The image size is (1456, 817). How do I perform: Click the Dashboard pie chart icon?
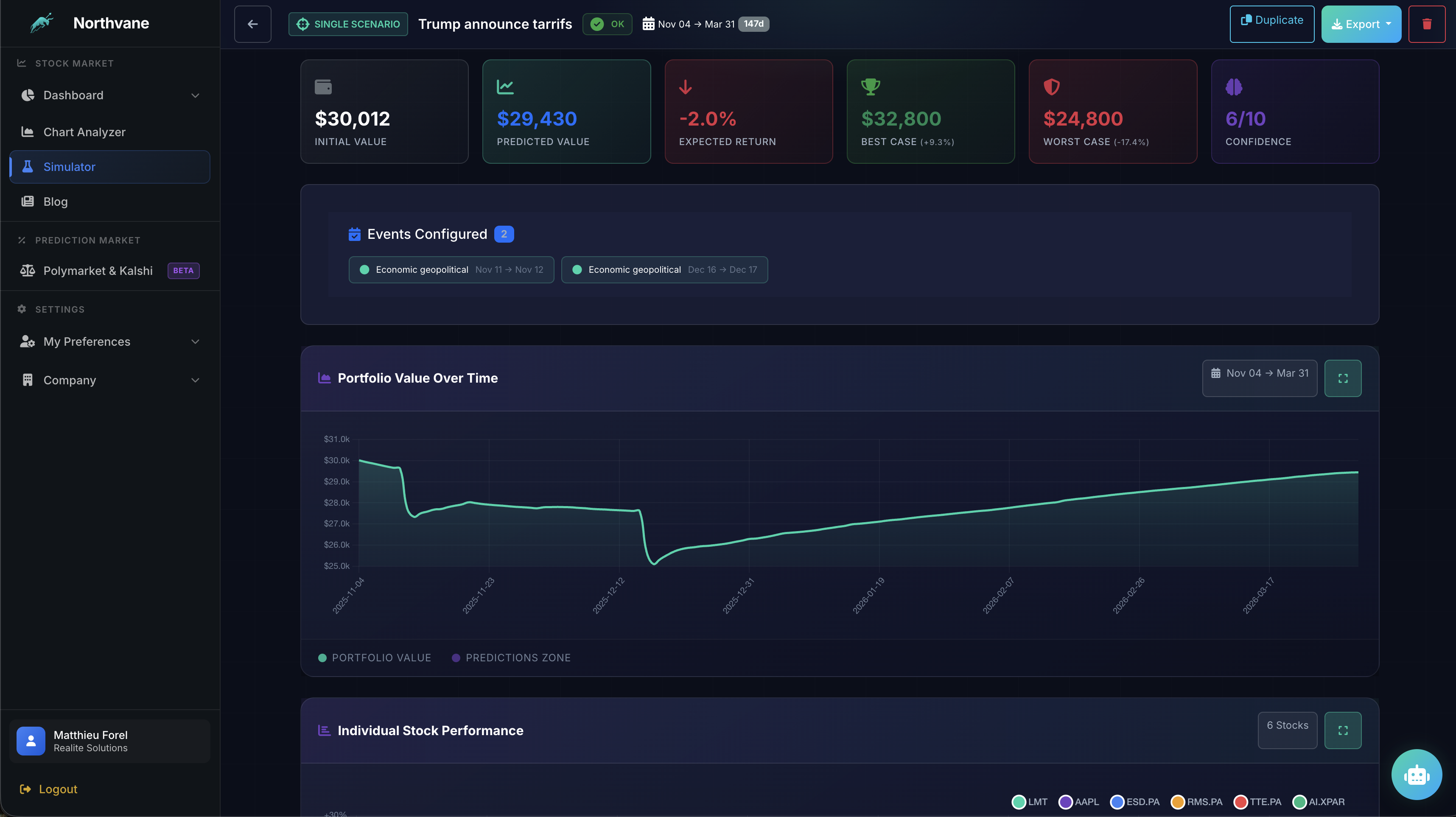pos(27,95)
